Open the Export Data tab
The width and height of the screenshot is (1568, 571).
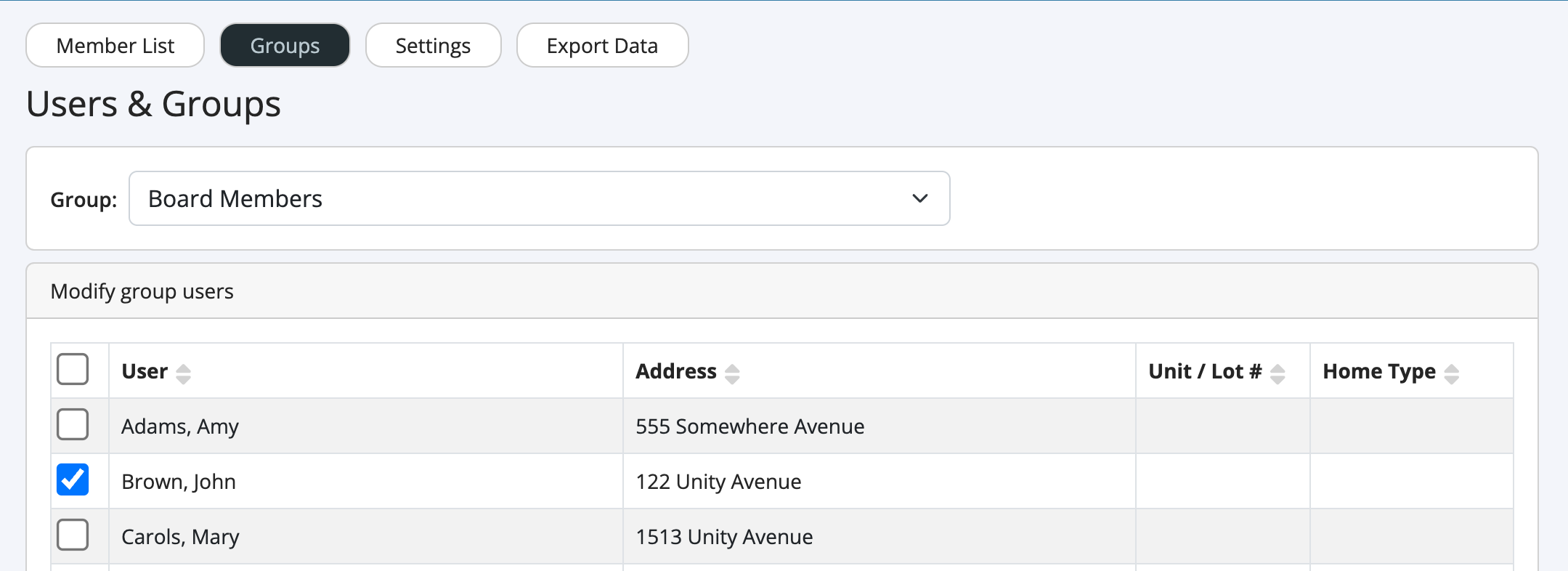[602, 45]
